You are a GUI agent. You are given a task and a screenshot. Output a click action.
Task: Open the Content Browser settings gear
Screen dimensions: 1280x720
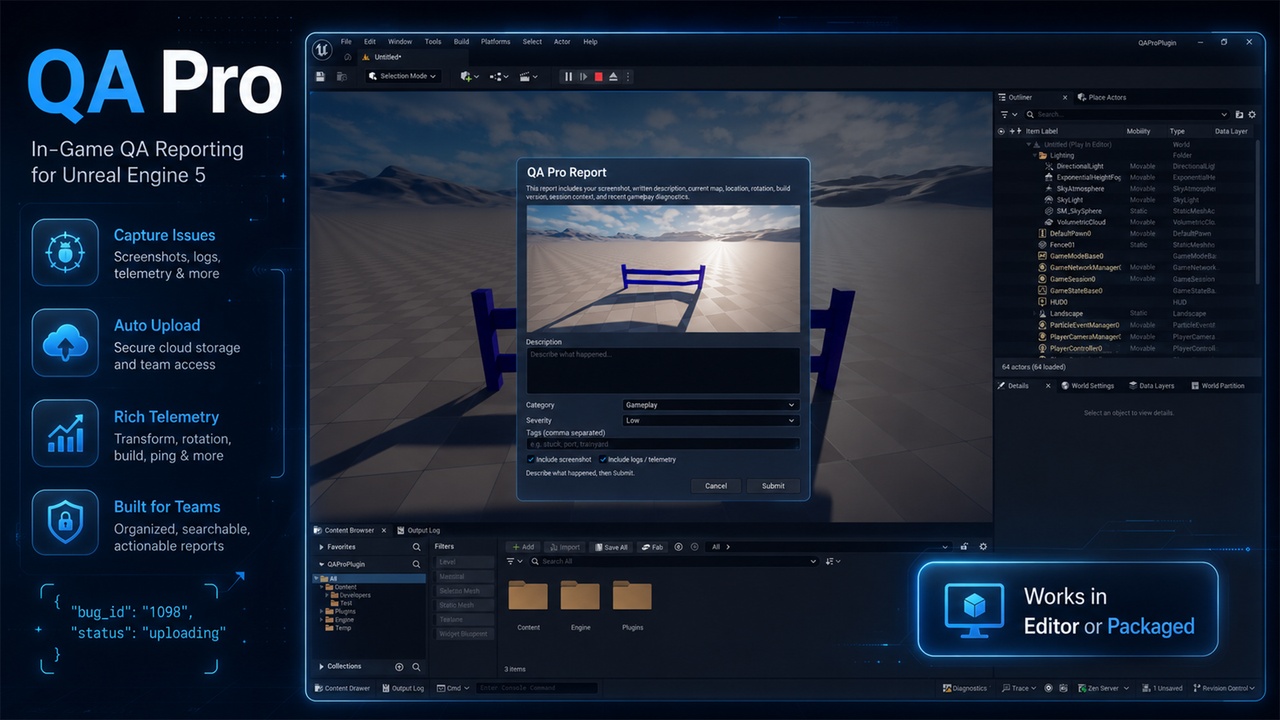point(983,547)
